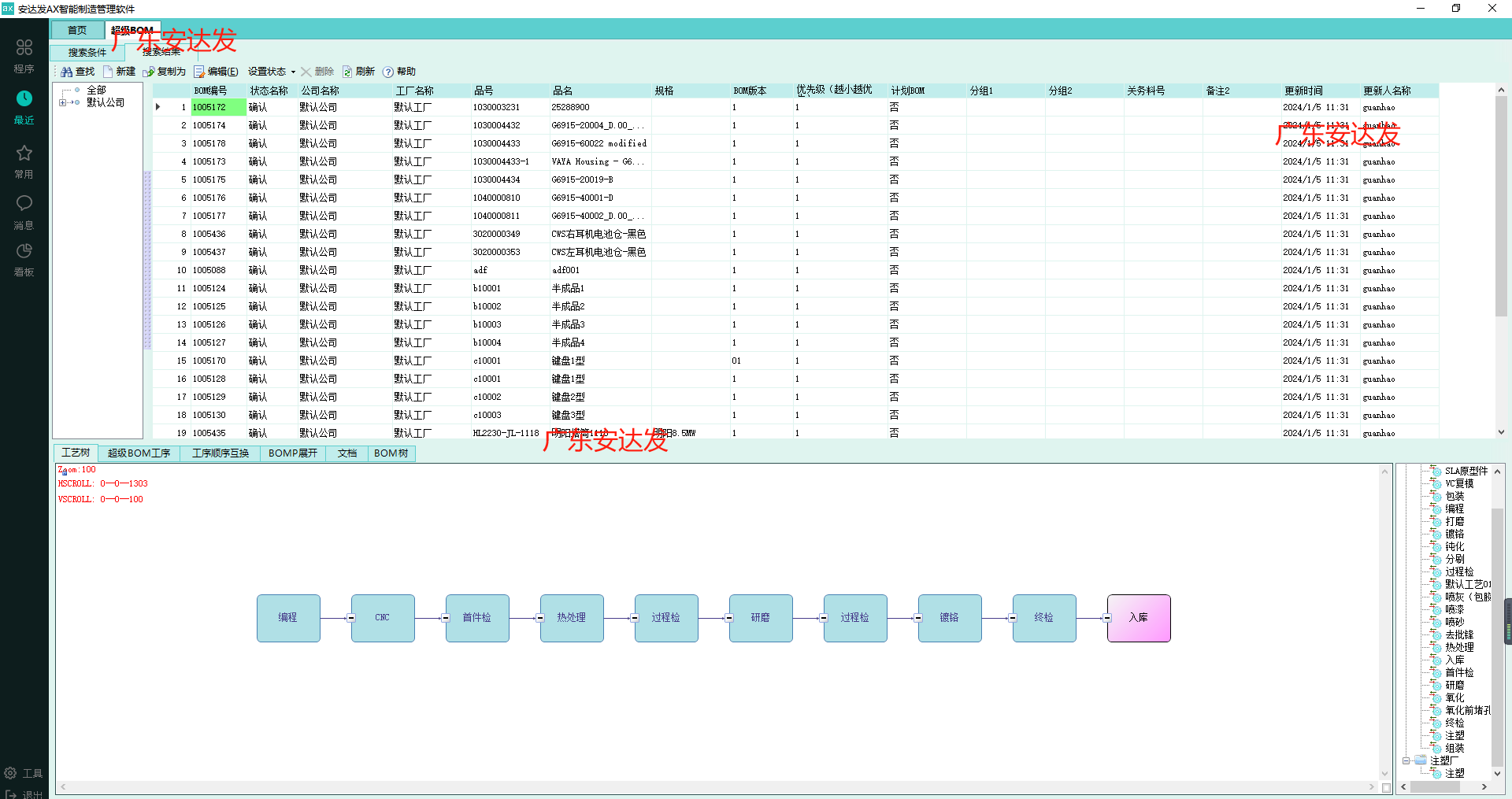Select the 编程 process node in diagram
1512x799 pixels.
(288, 618)
